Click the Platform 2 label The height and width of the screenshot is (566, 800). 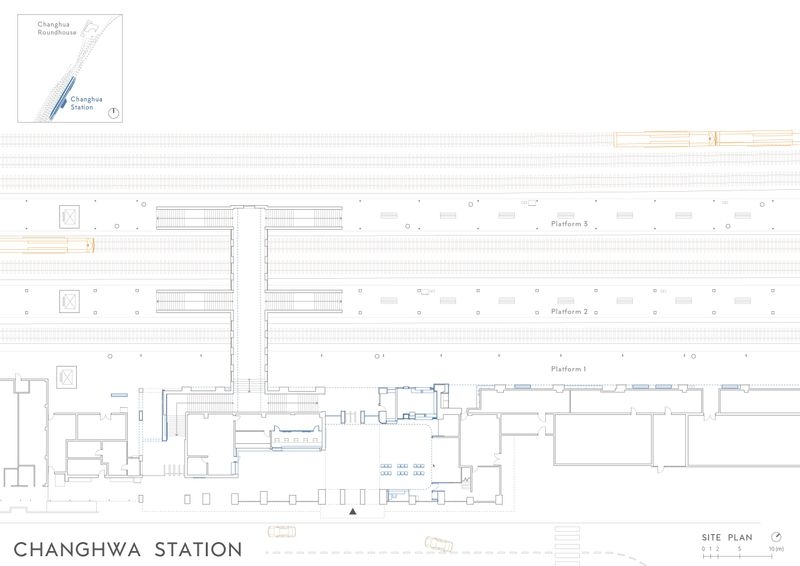[x=569, y=311]
